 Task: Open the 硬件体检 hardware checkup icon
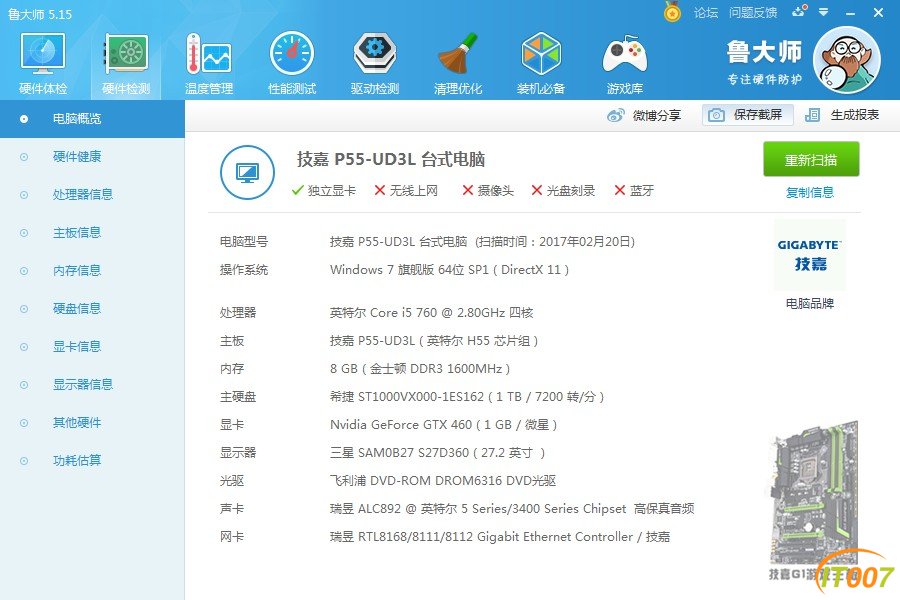click(43, 55)
